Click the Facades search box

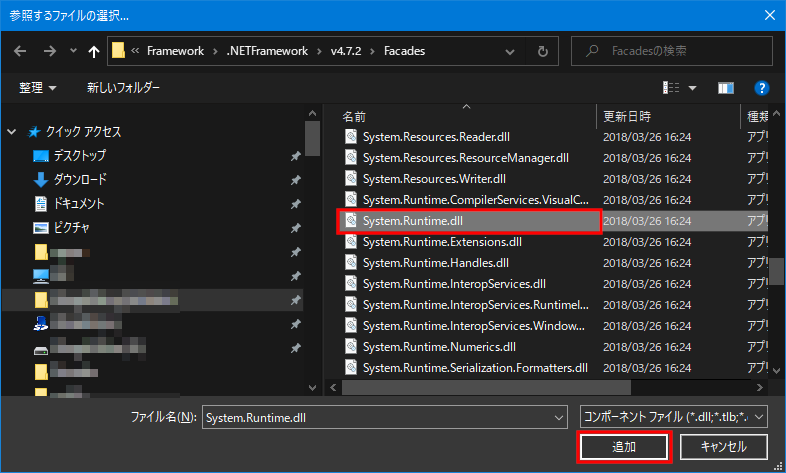(x=670, y=51)
